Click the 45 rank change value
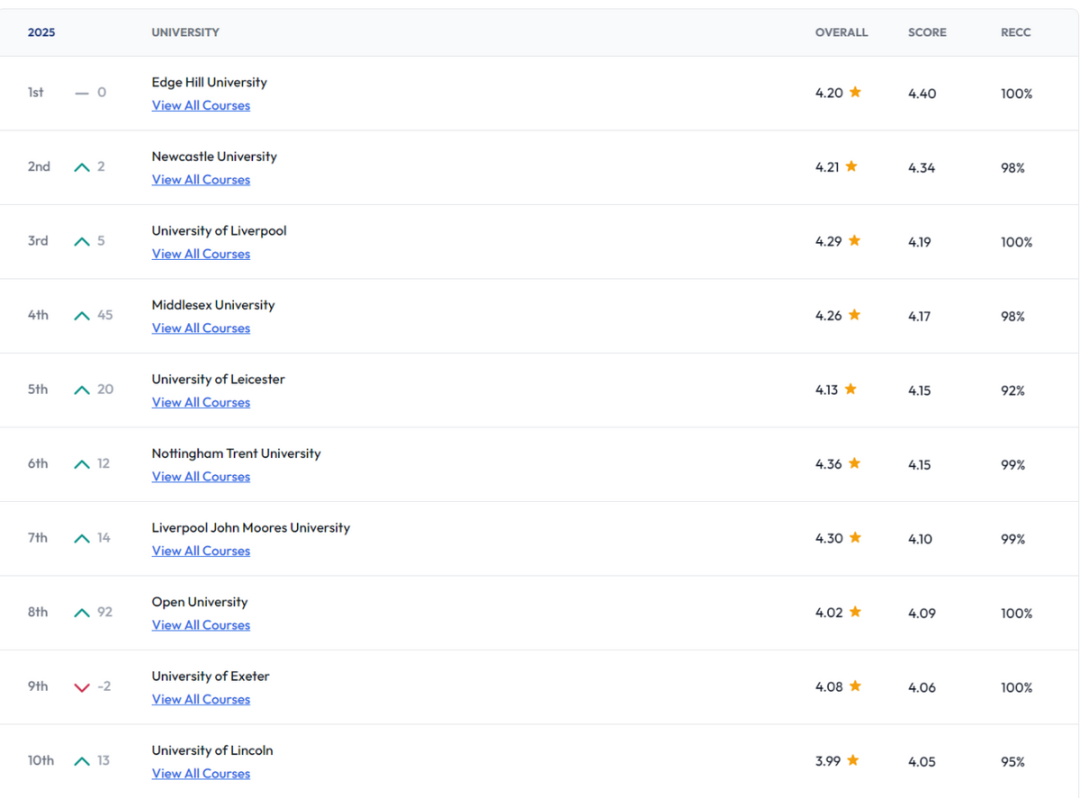 tap(105, 315)
